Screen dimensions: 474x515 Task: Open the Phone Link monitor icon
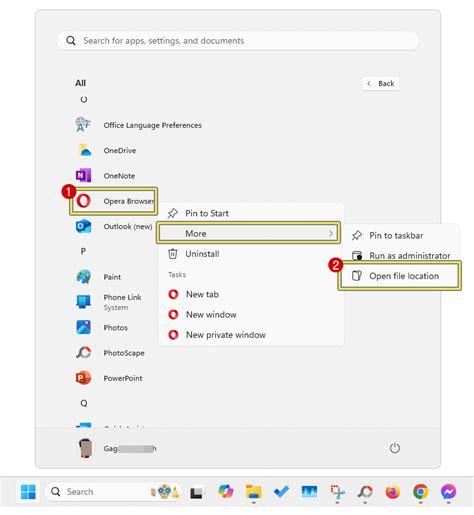click(83, 302)
